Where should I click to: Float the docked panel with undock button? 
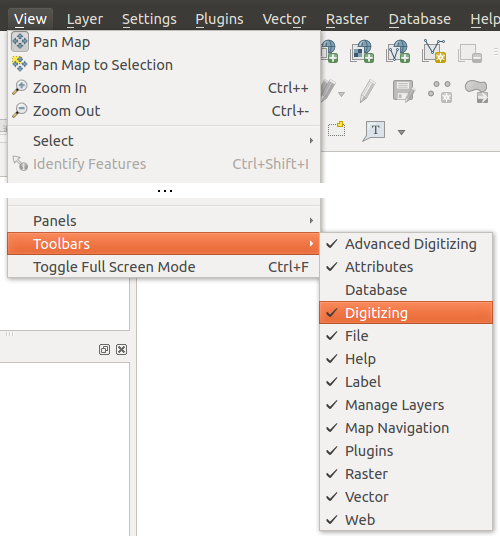point(104,350)
